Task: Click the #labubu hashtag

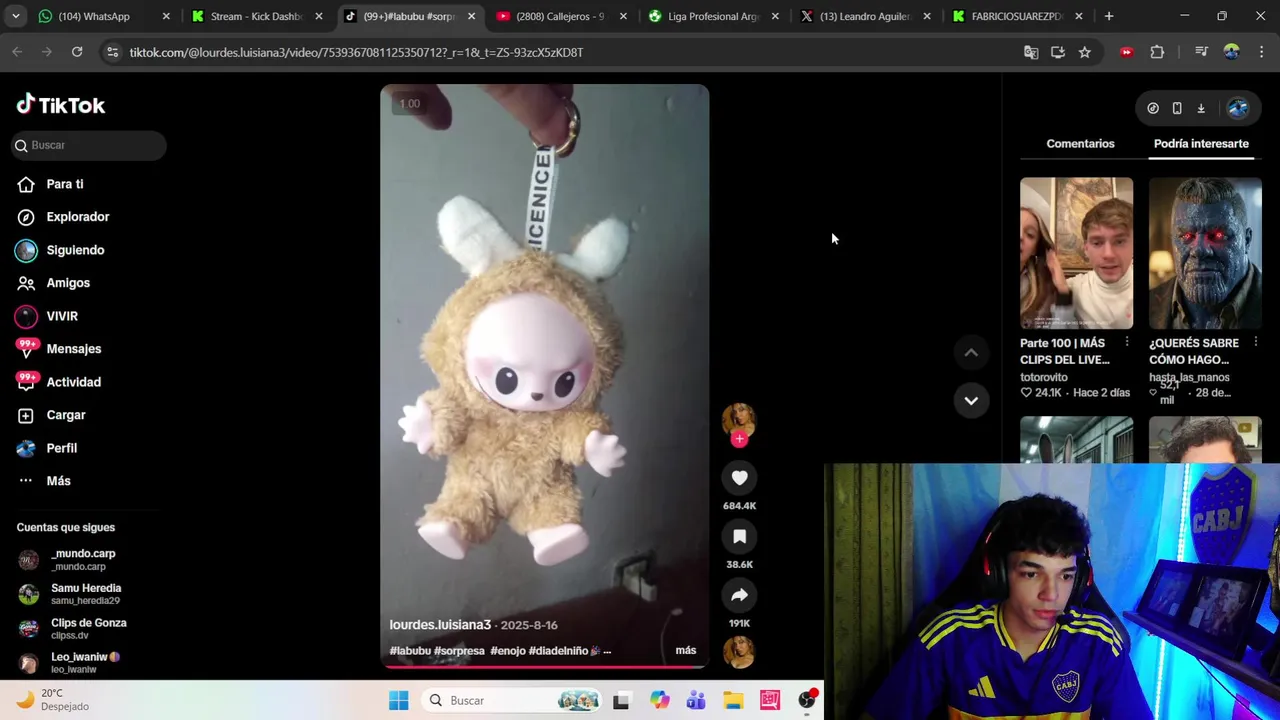Action: pyautogui.click(x=410, y=650)
